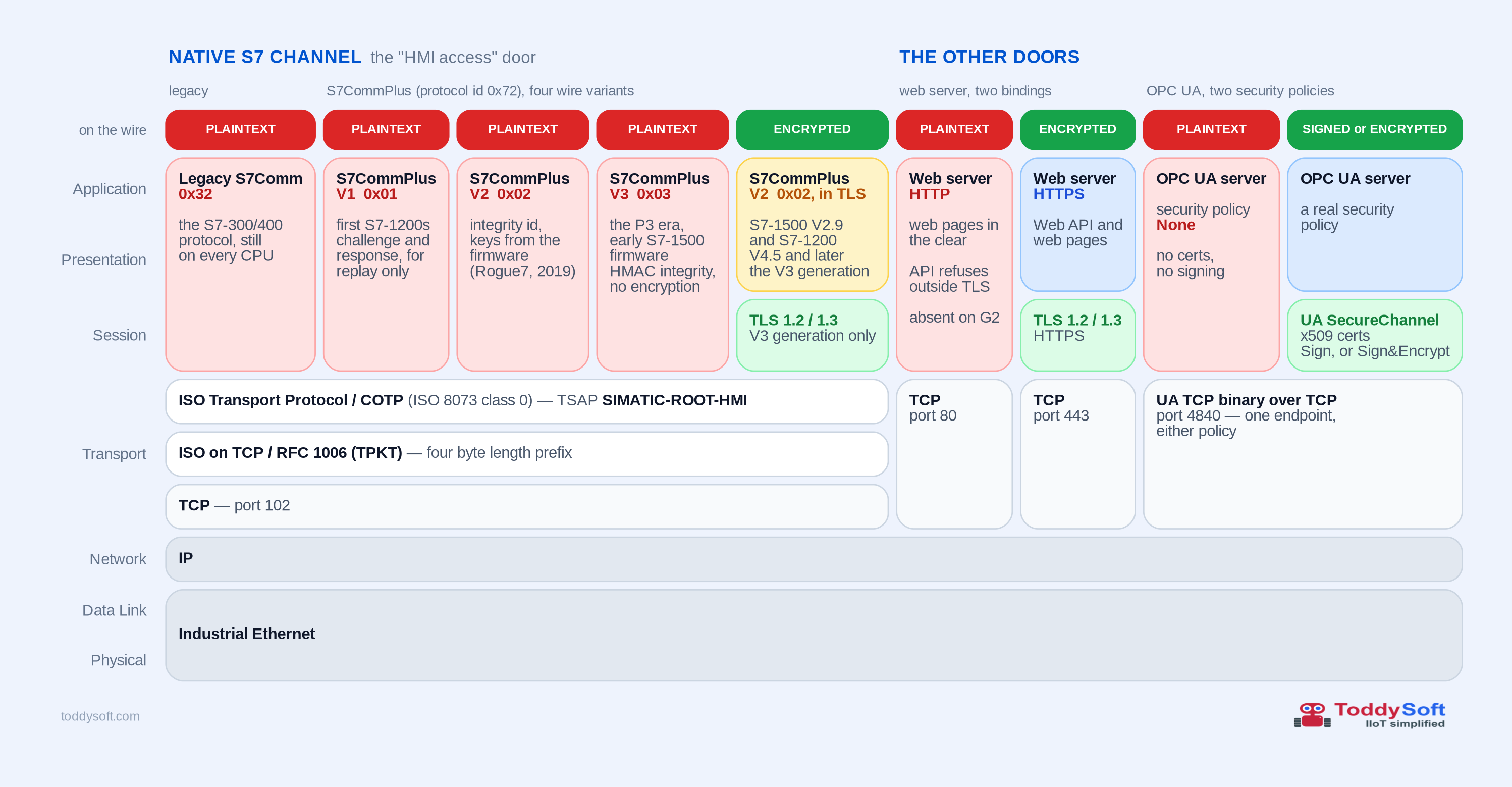Click 'web server, two bindings' subtitle

[x=975, y=91]
